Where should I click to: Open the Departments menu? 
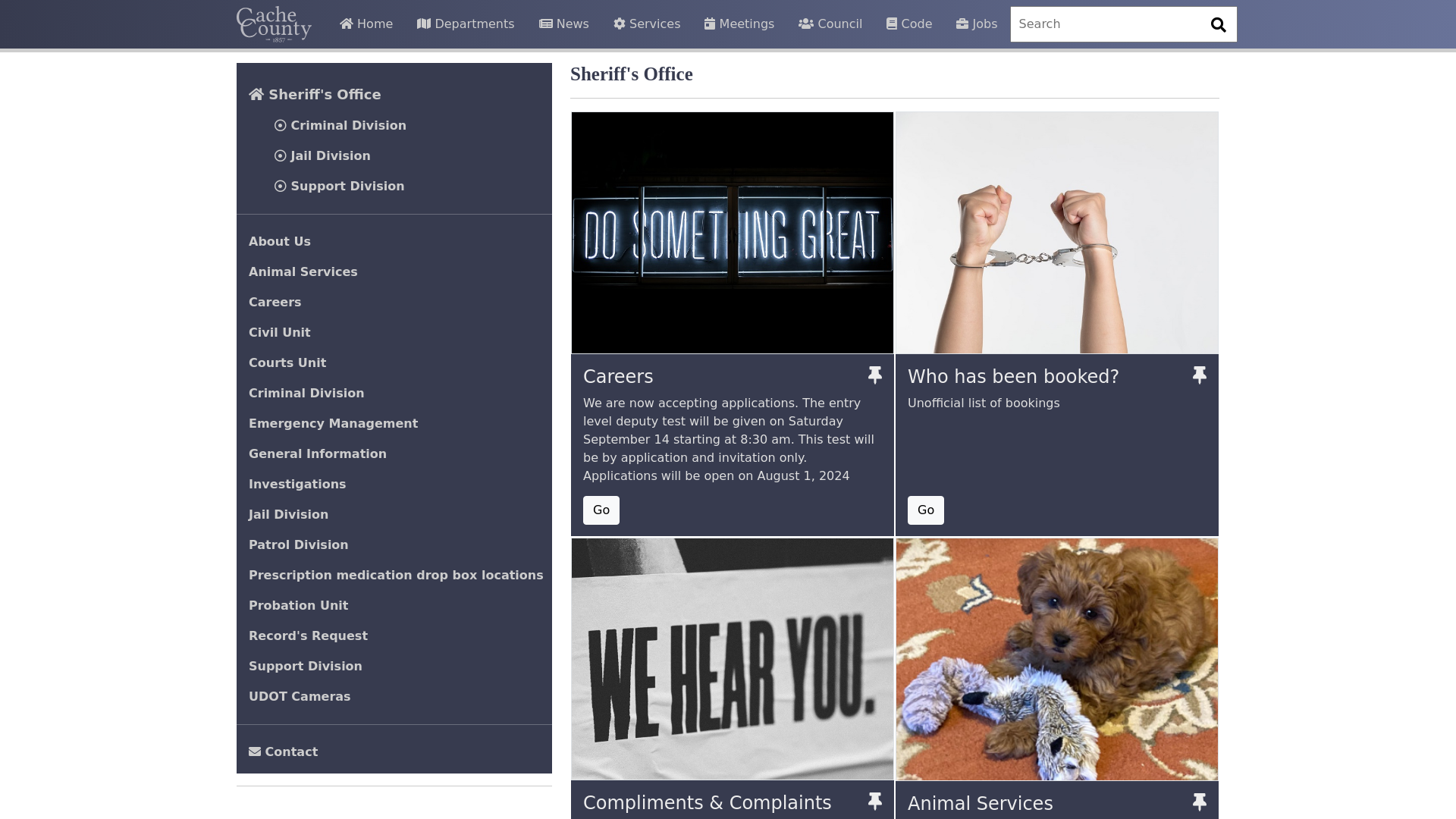(x=466, y=24)
